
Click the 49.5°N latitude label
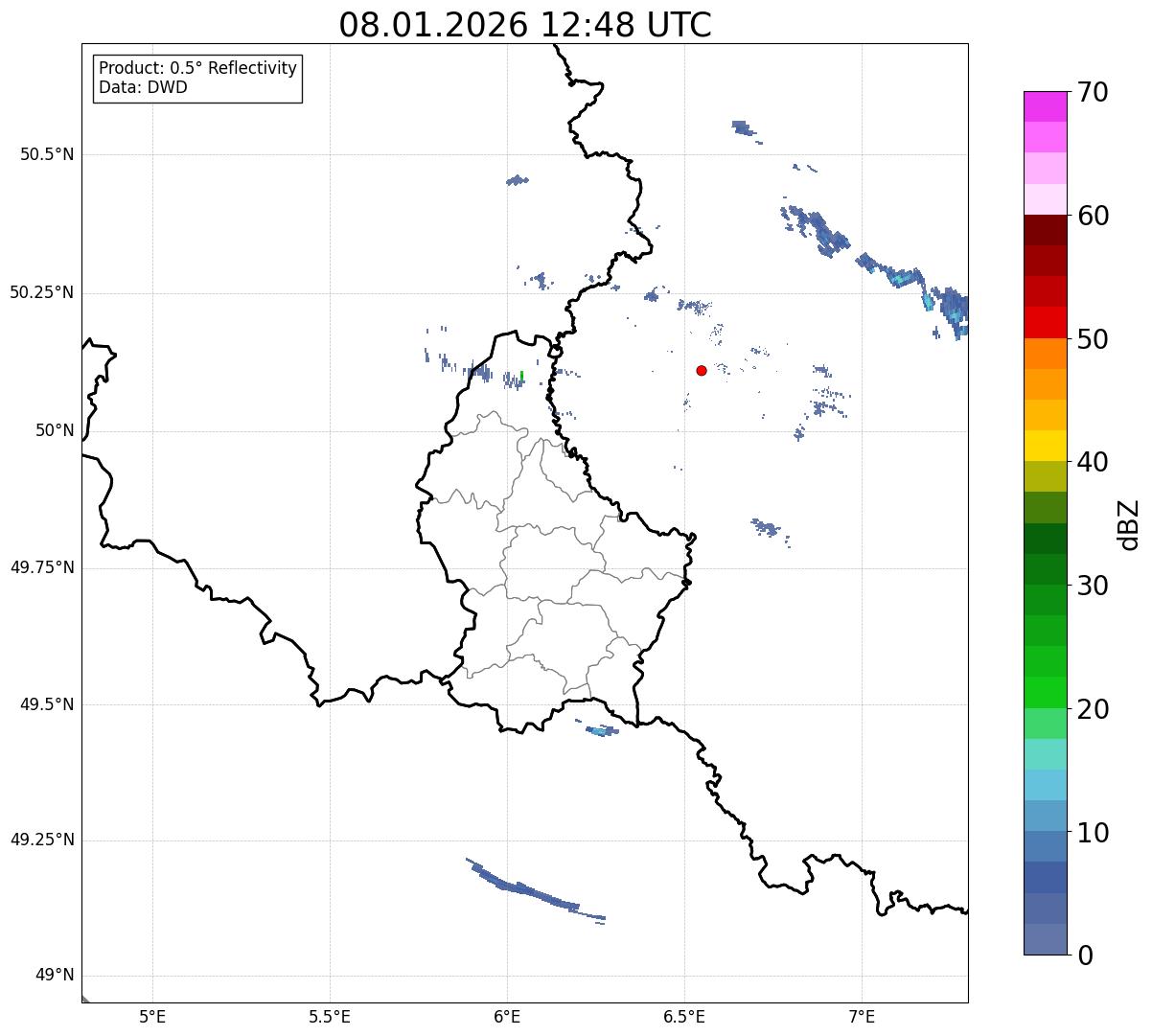tap(47, 704)
